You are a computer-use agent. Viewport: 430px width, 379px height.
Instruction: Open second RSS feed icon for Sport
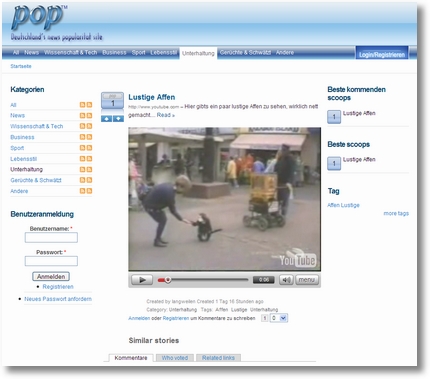coord(89,148)
